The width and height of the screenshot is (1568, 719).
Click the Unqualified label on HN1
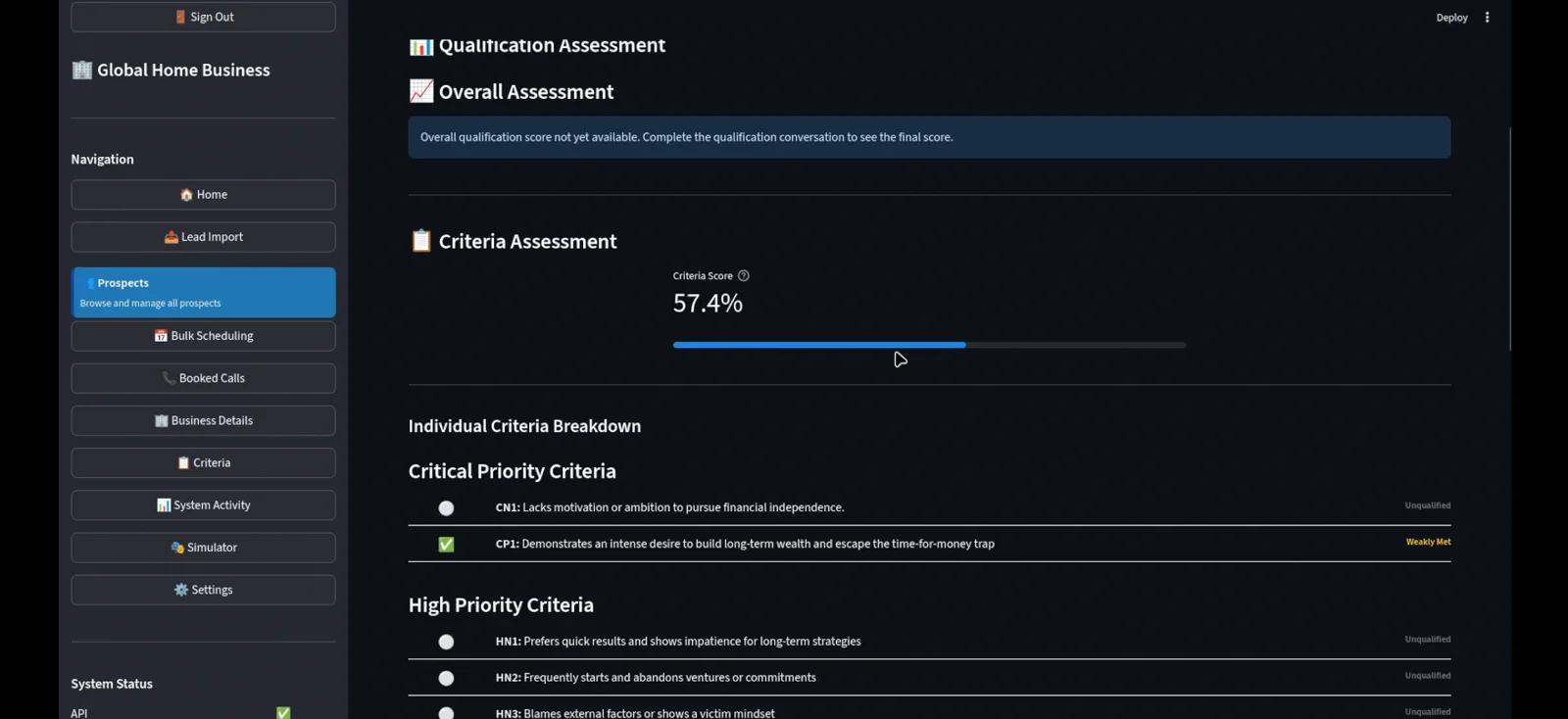click(1428, 640)
